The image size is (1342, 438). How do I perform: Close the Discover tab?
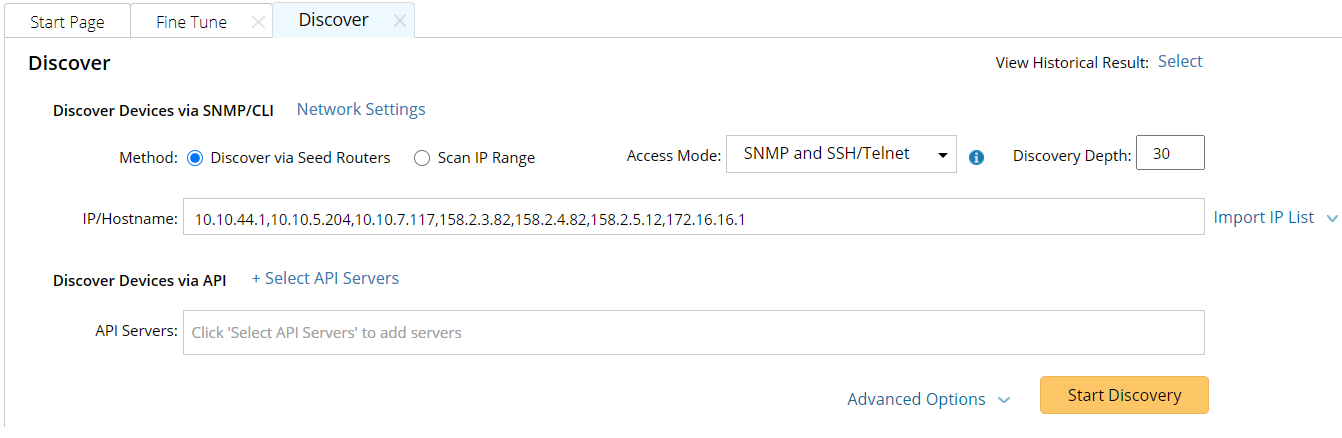coord(399,21)
